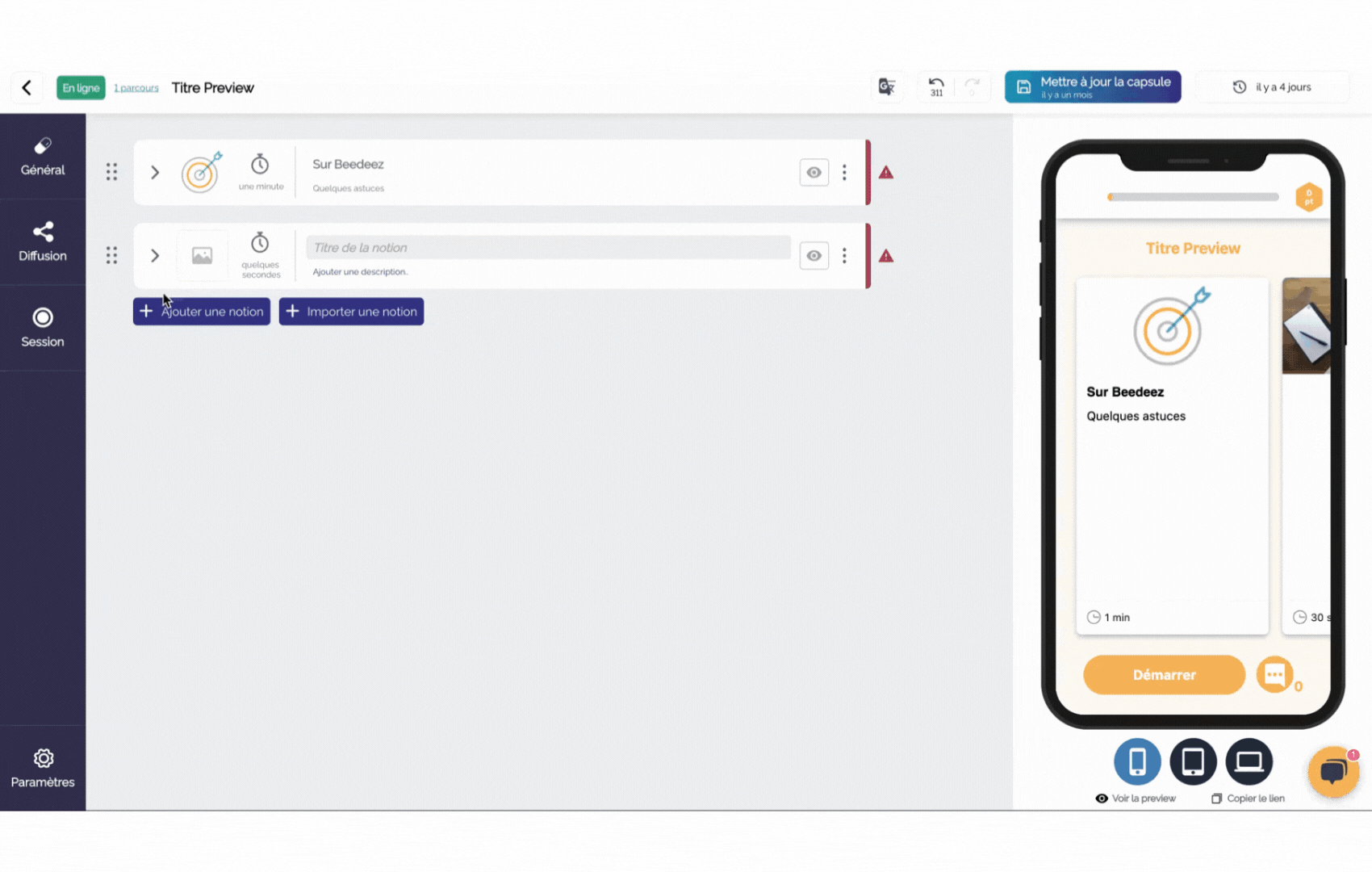This screenshot has height=872, width=1372.
Task: Expand the untitled notion chevron
Action: [x=155, y=256]
